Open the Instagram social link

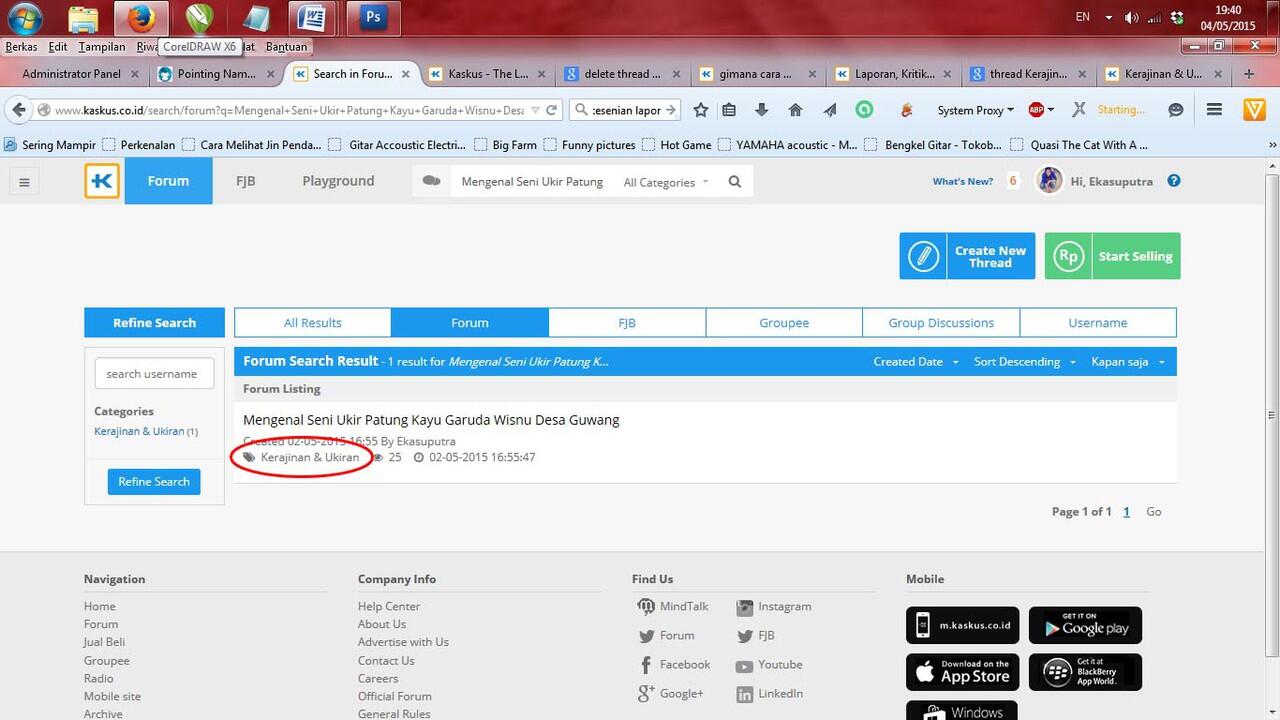coord(774,607)
